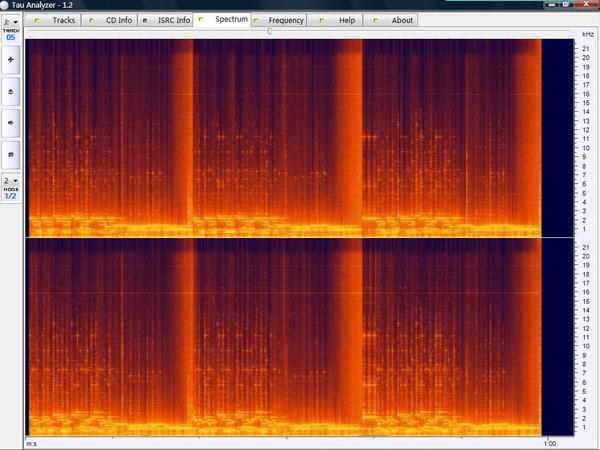The image size is (600, 450).
Task: Click the track number 05 readout
Action: [11, 37]
